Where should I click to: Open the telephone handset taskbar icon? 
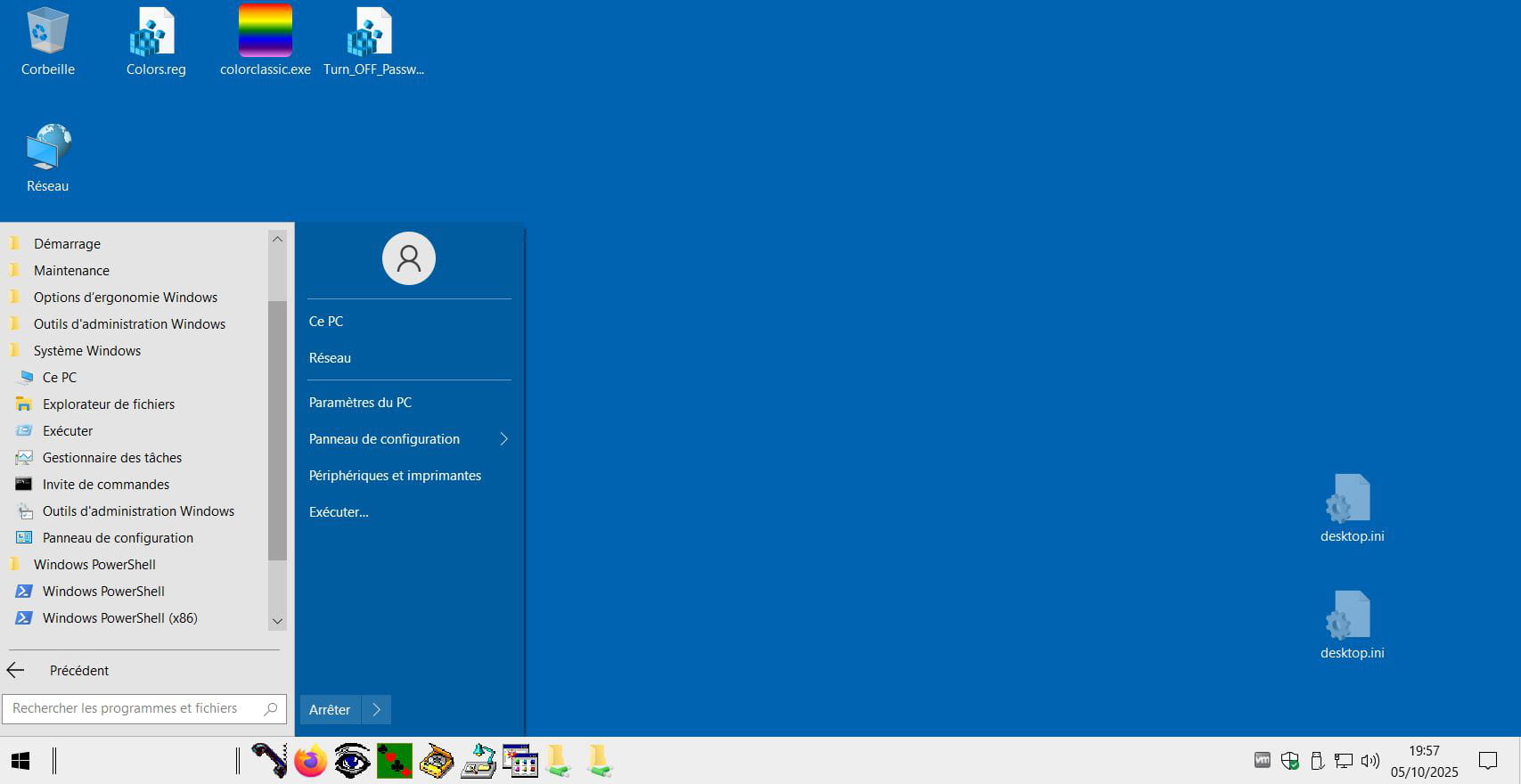[x=269, y=762]
